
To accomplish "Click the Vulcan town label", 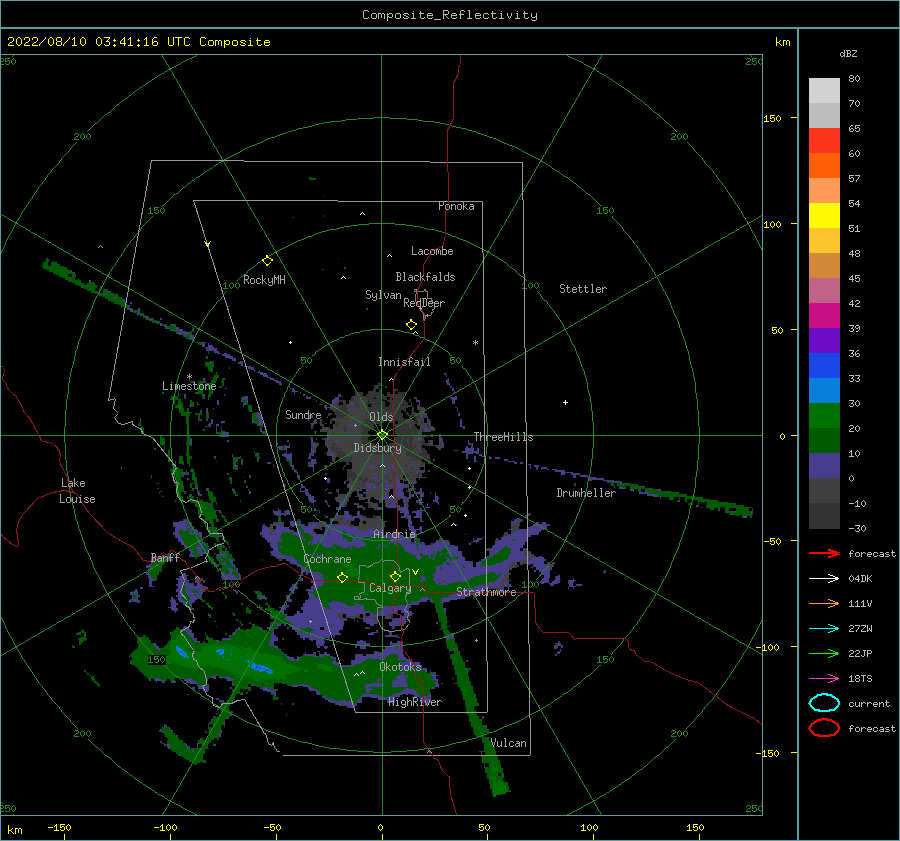I will coord(509,743).
